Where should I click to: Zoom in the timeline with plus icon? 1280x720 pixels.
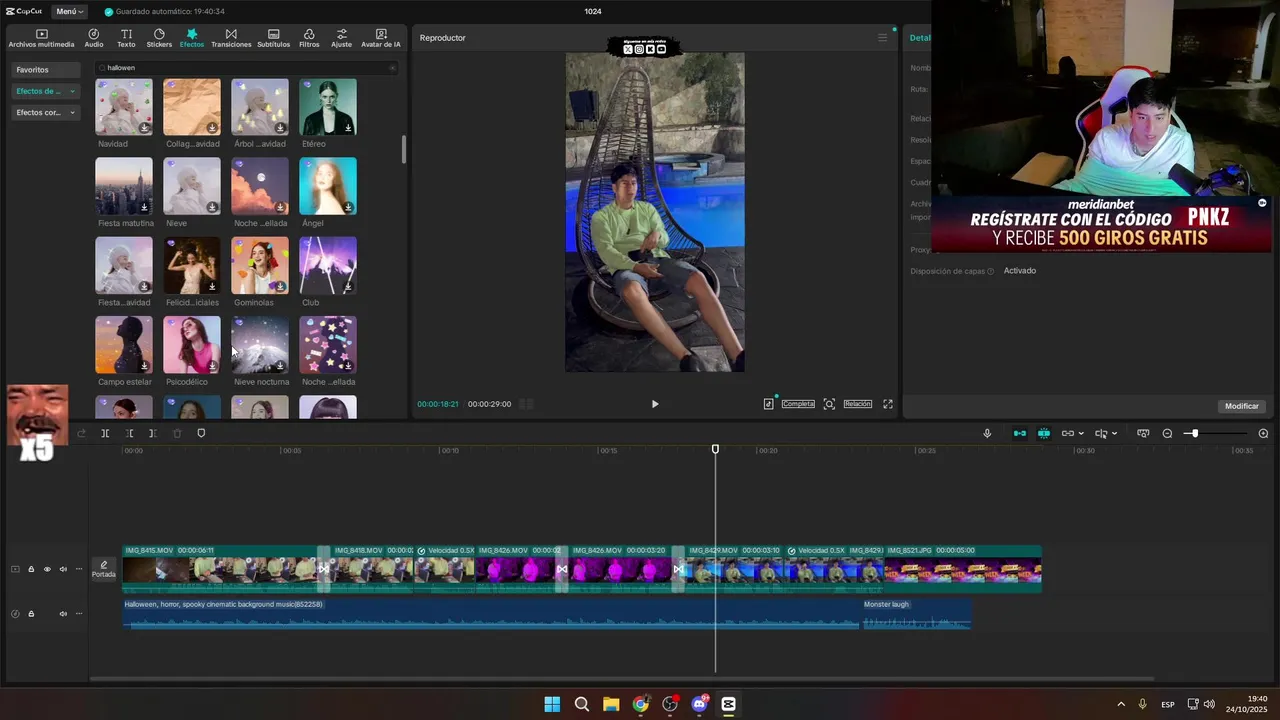click(x=1263, y=433)
